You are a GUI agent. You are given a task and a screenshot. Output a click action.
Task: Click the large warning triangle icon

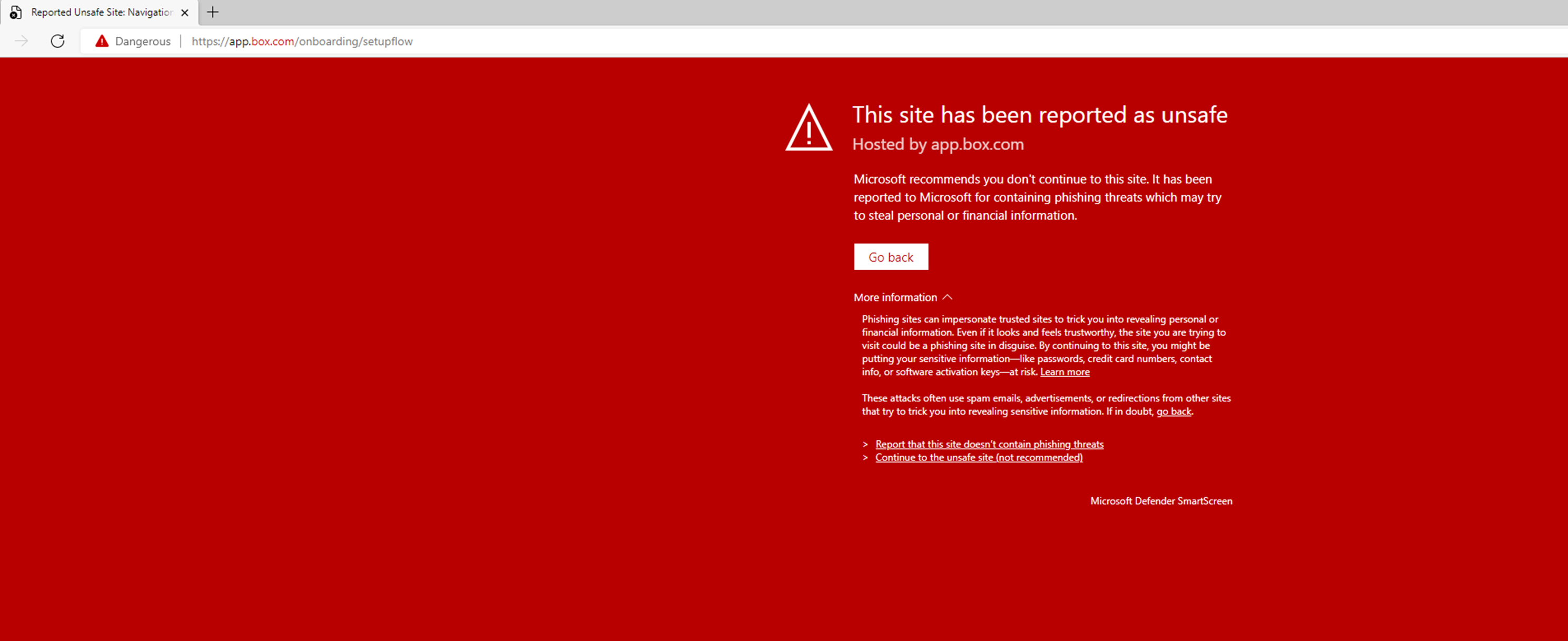point(808,127)
